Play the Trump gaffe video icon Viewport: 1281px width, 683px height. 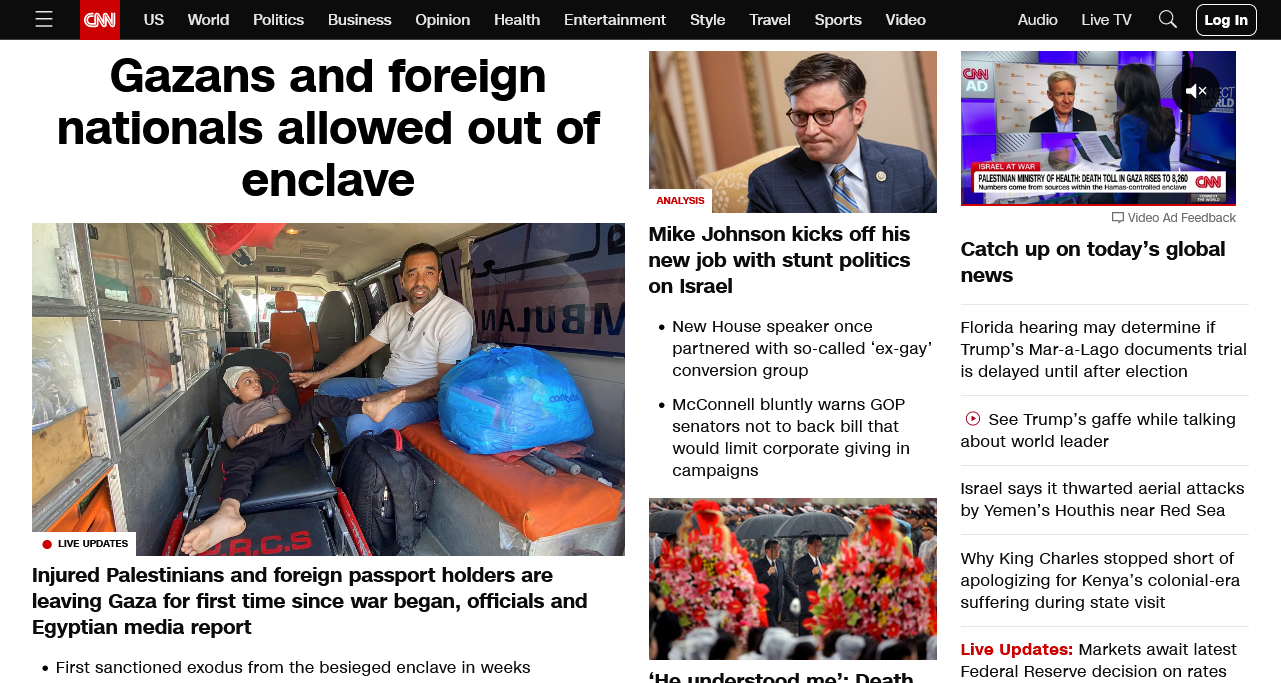pos(972,419)
